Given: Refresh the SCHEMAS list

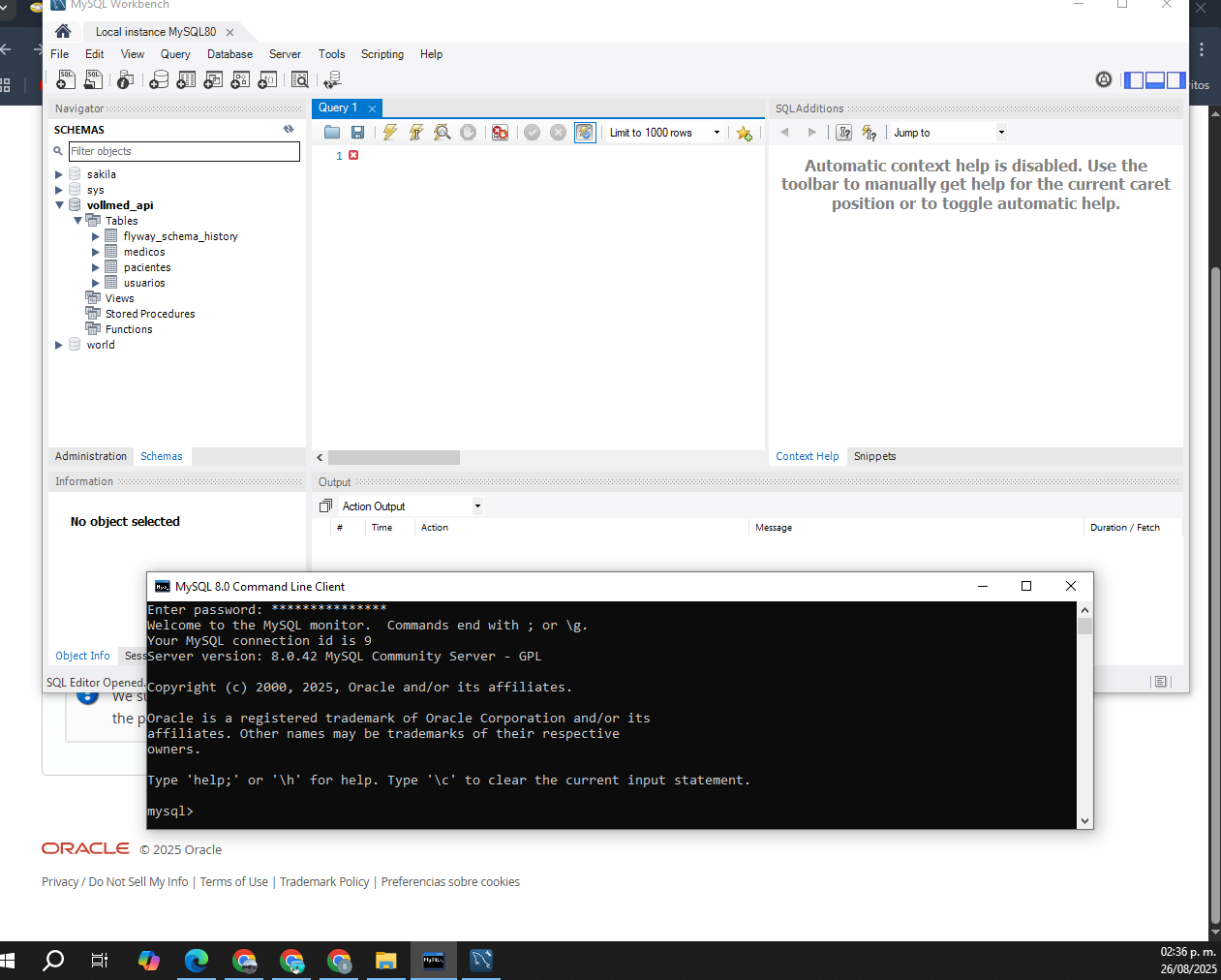Looking at the screenshot, I should point(289,129).
